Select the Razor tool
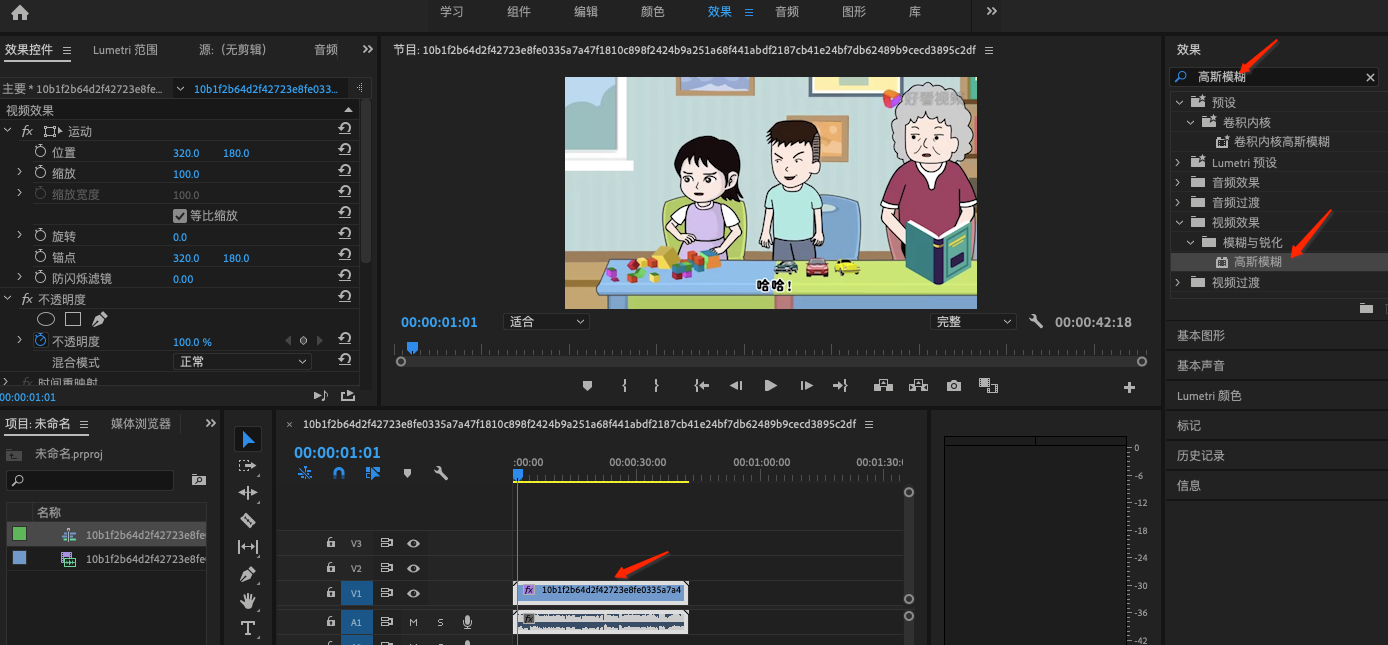 click(248, 520)
